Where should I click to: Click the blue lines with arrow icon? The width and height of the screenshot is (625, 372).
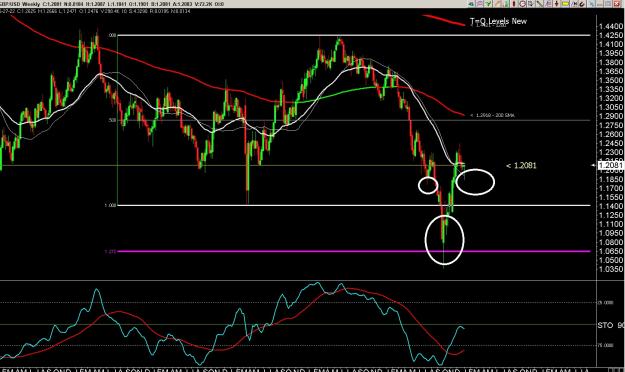575,4
